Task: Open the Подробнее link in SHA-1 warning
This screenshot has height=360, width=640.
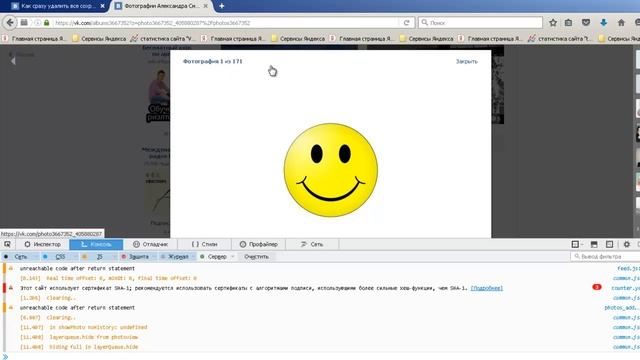Action: point(487,288)
